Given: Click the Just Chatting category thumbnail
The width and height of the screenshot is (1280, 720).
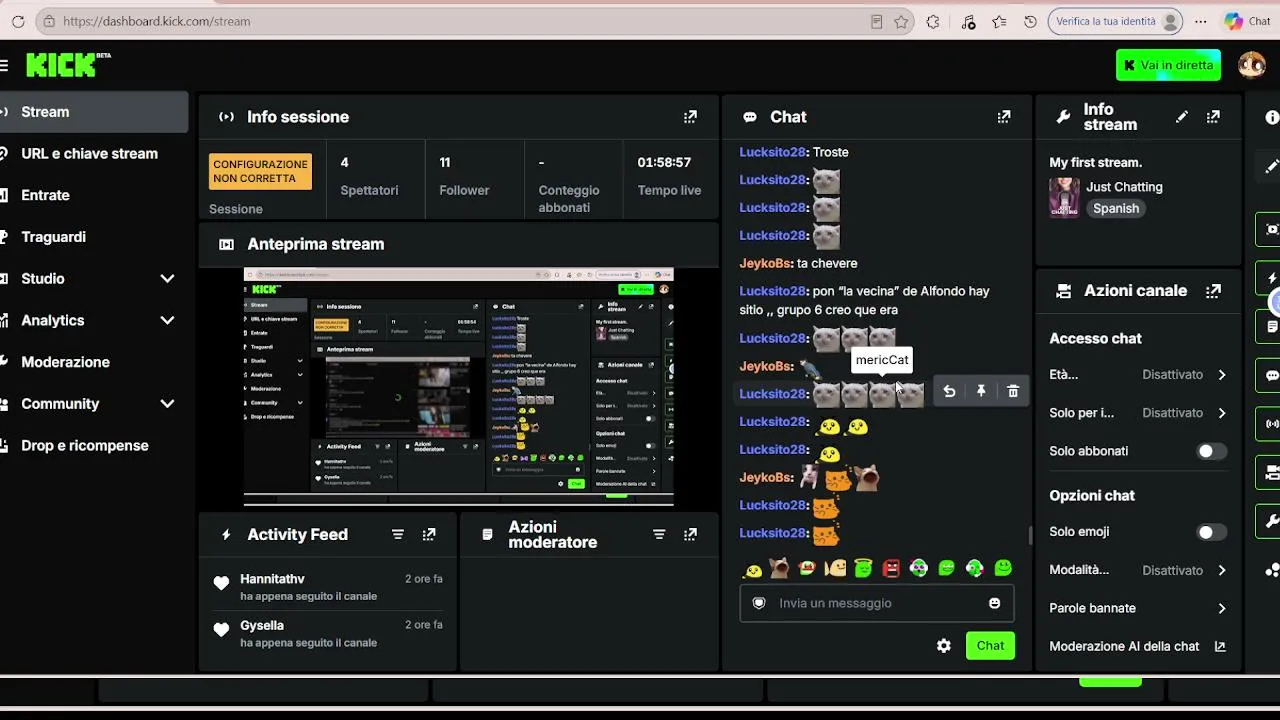Looking at the screenshot, I should tap(1064, 197).
